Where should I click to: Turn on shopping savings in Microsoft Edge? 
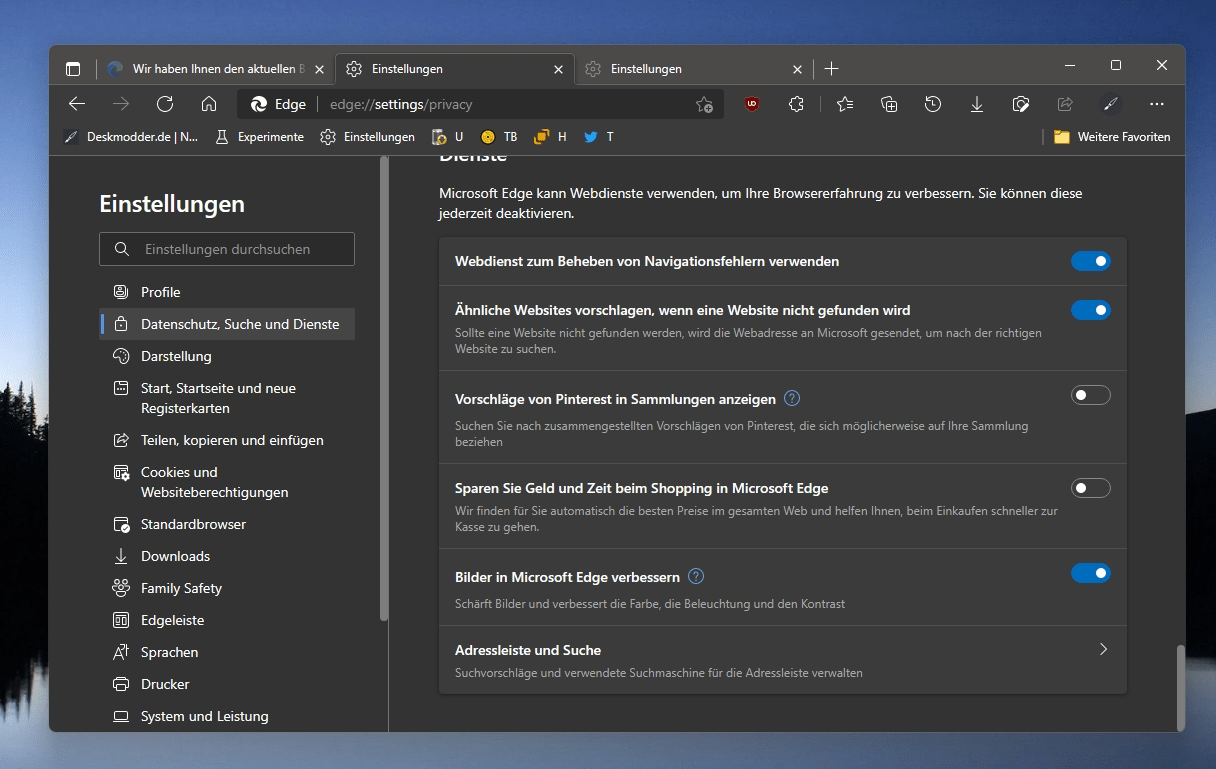1091,488
